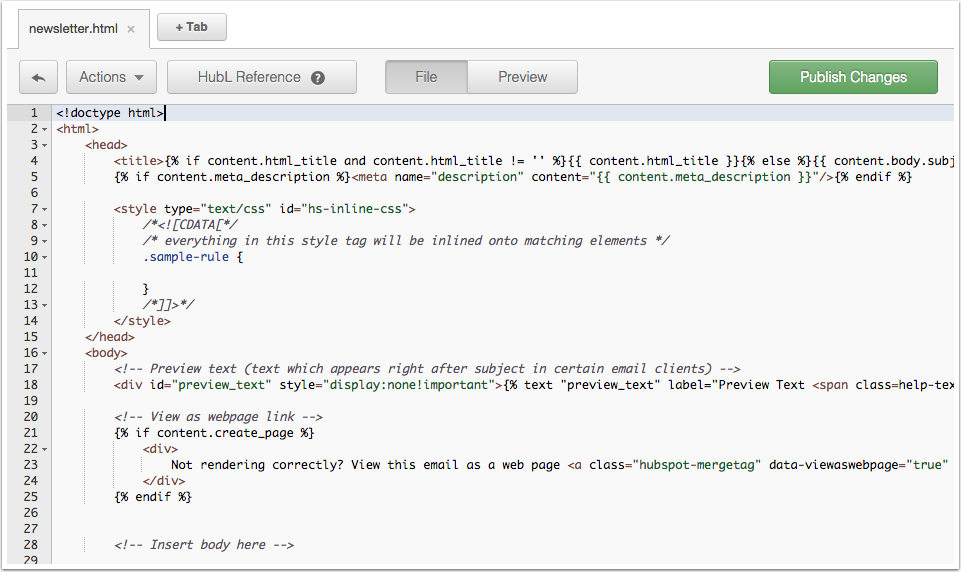
Task: Switch to the File view
Action: pyautogui.click(x=426, y=77)
